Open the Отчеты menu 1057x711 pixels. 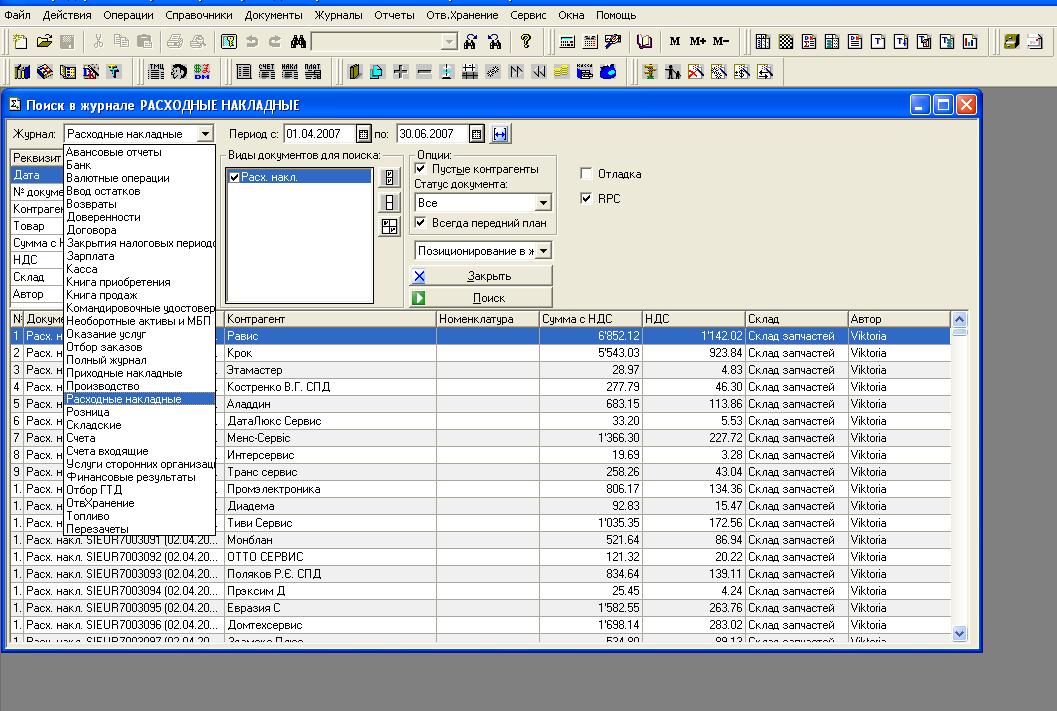(x=394, y=16)
